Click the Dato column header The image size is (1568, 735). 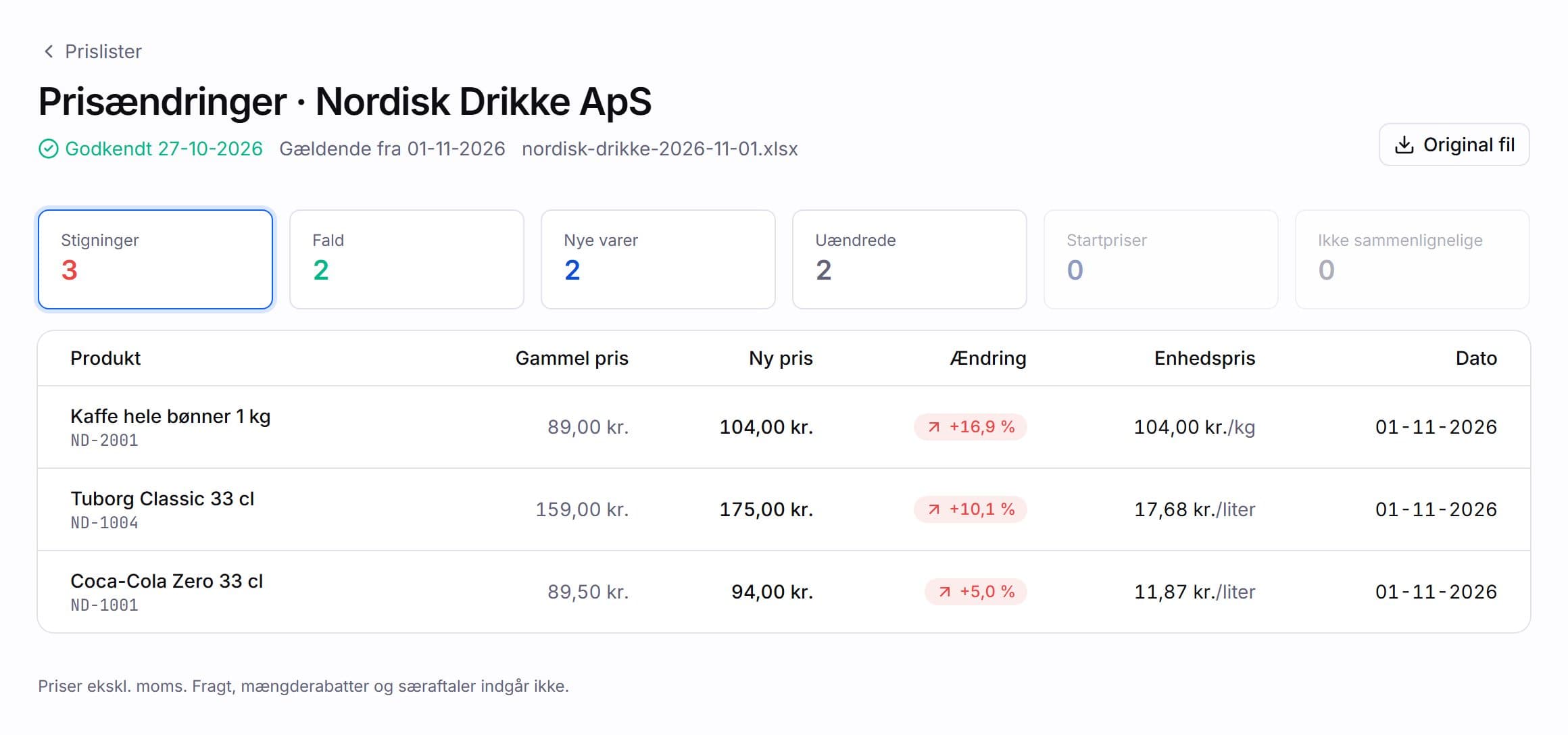pyautogui.click(x=1476, y=358)
